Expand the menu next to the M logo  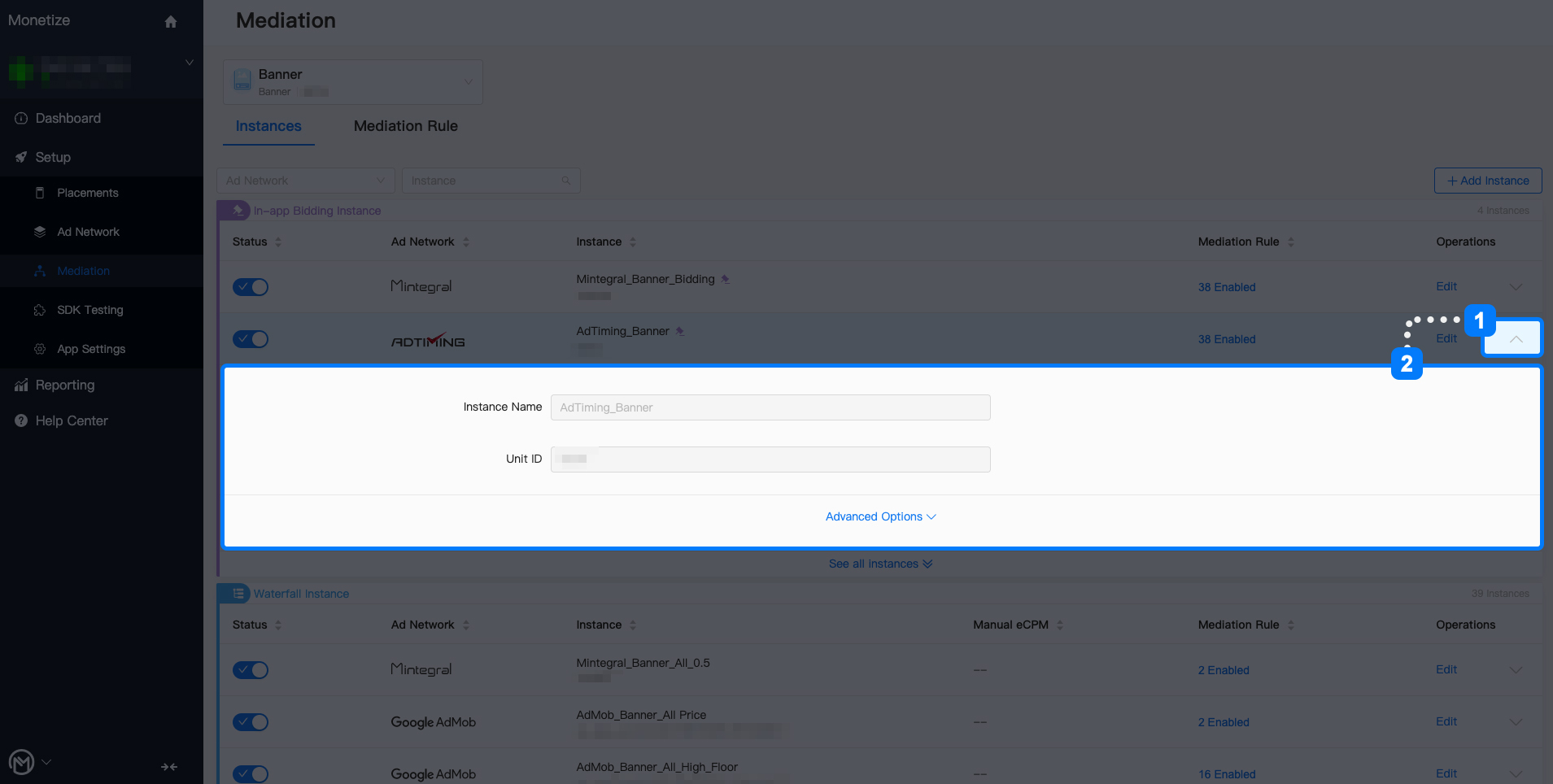[x=46, y=762]
